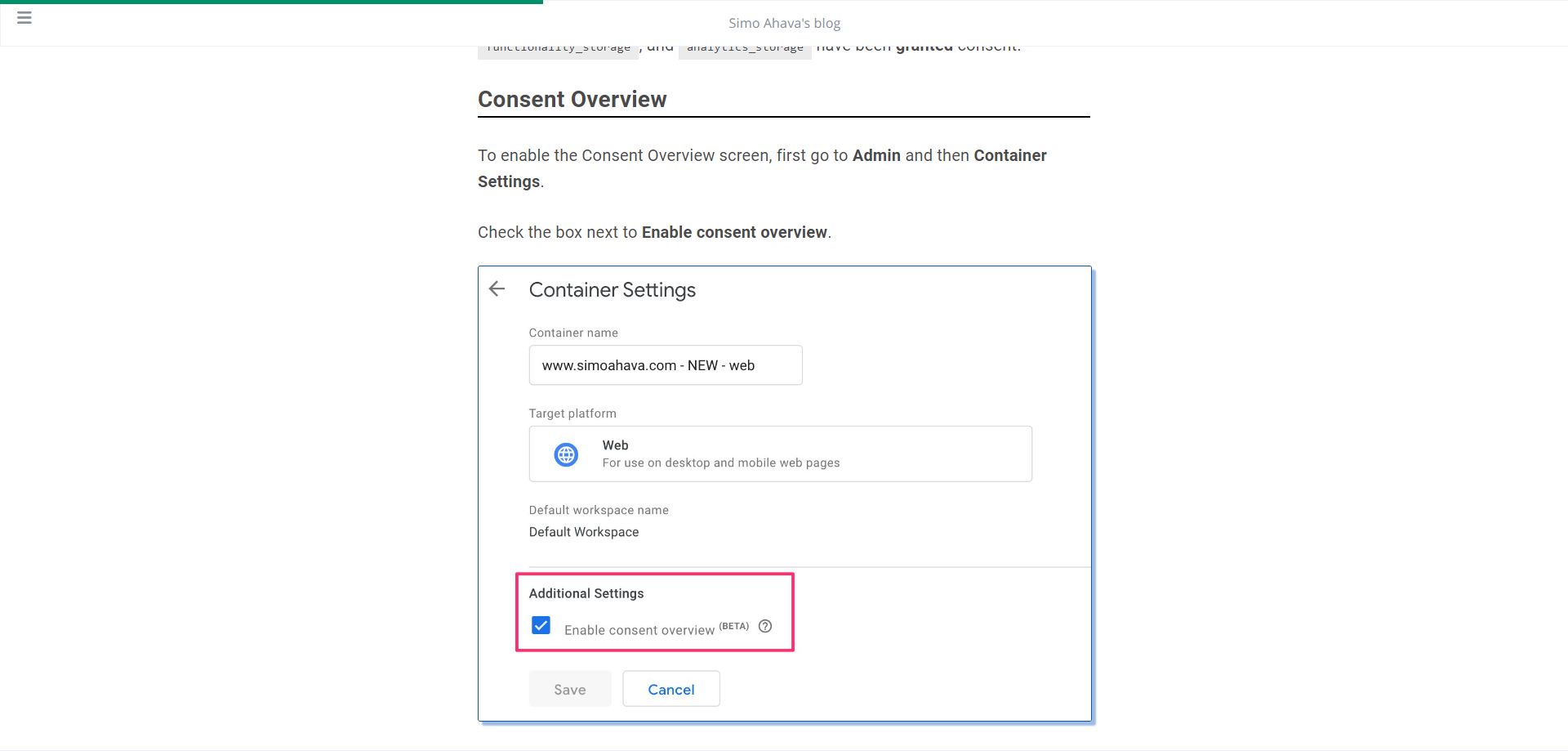
Task: Click the Simo Ahava's blog title
Action: pos(784,23)
